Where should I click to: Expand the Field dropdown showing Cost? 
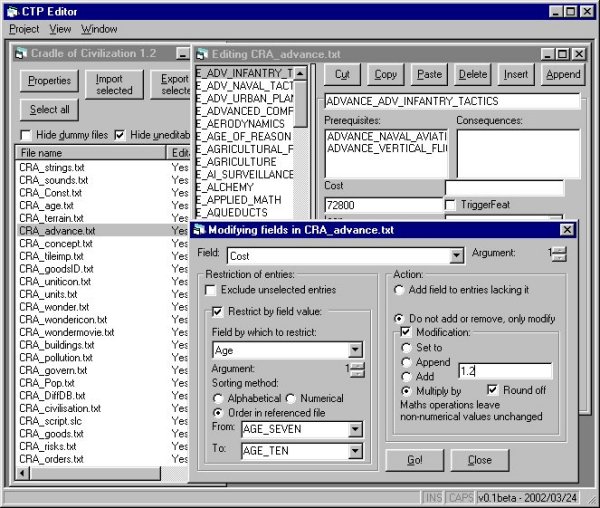click(x=456, y=256)
